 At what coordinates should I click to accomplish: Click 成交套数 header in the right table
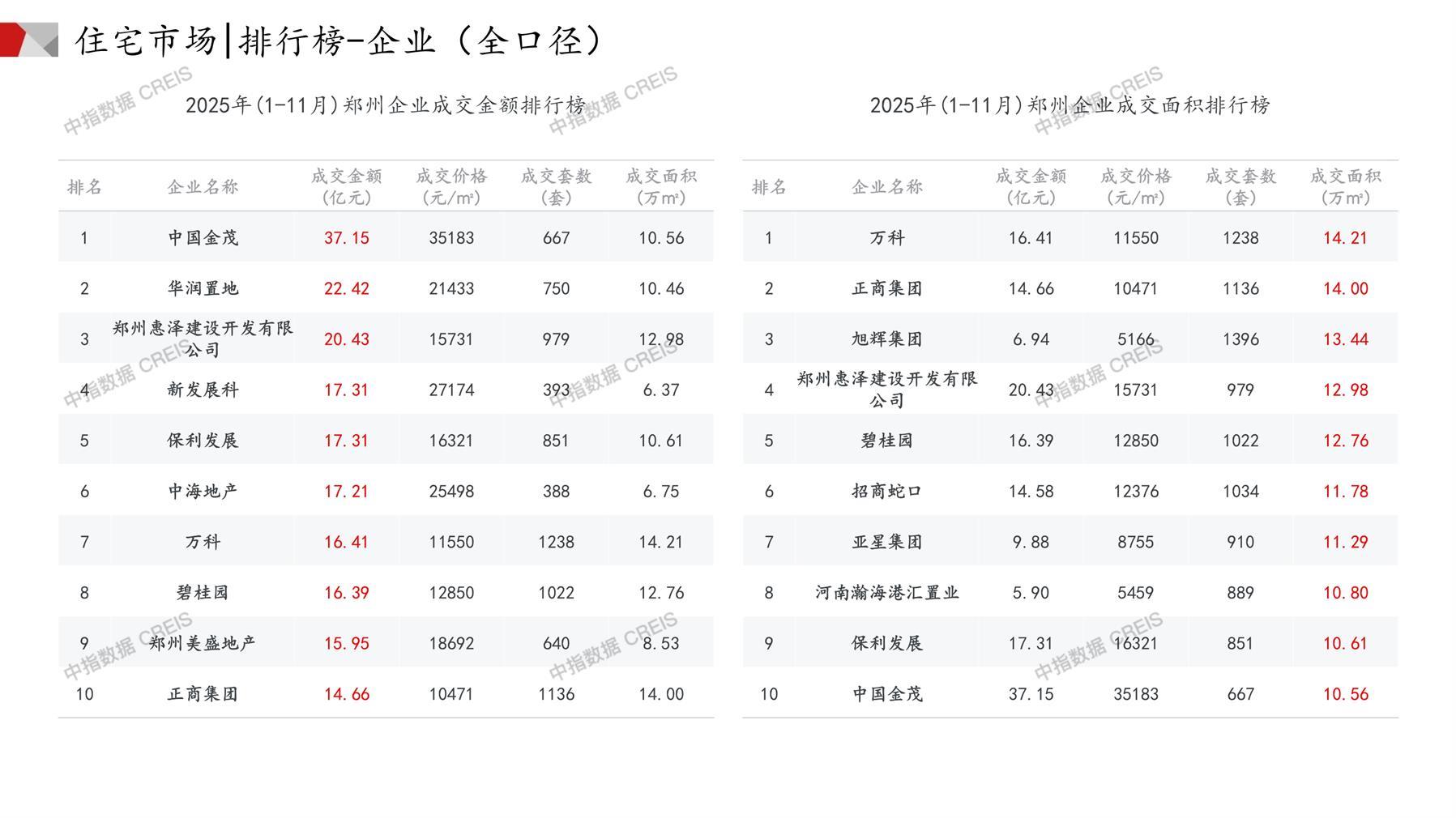1240,187
